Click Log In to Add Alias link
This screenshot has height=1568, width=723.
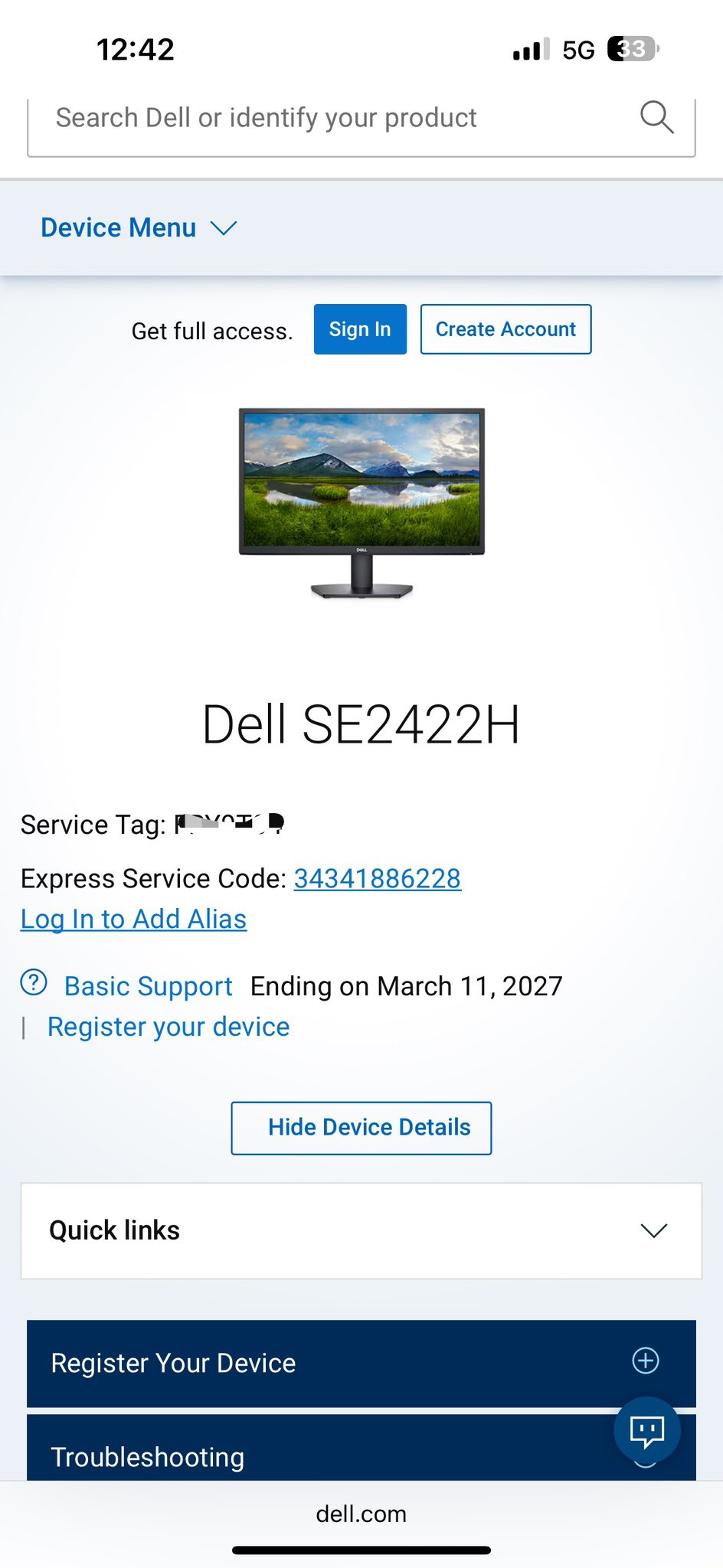tap(134, 920)
